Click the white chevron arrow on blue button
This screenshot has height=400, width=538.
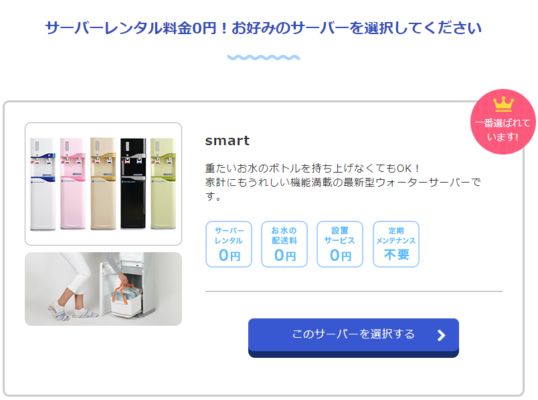[441, 335]
